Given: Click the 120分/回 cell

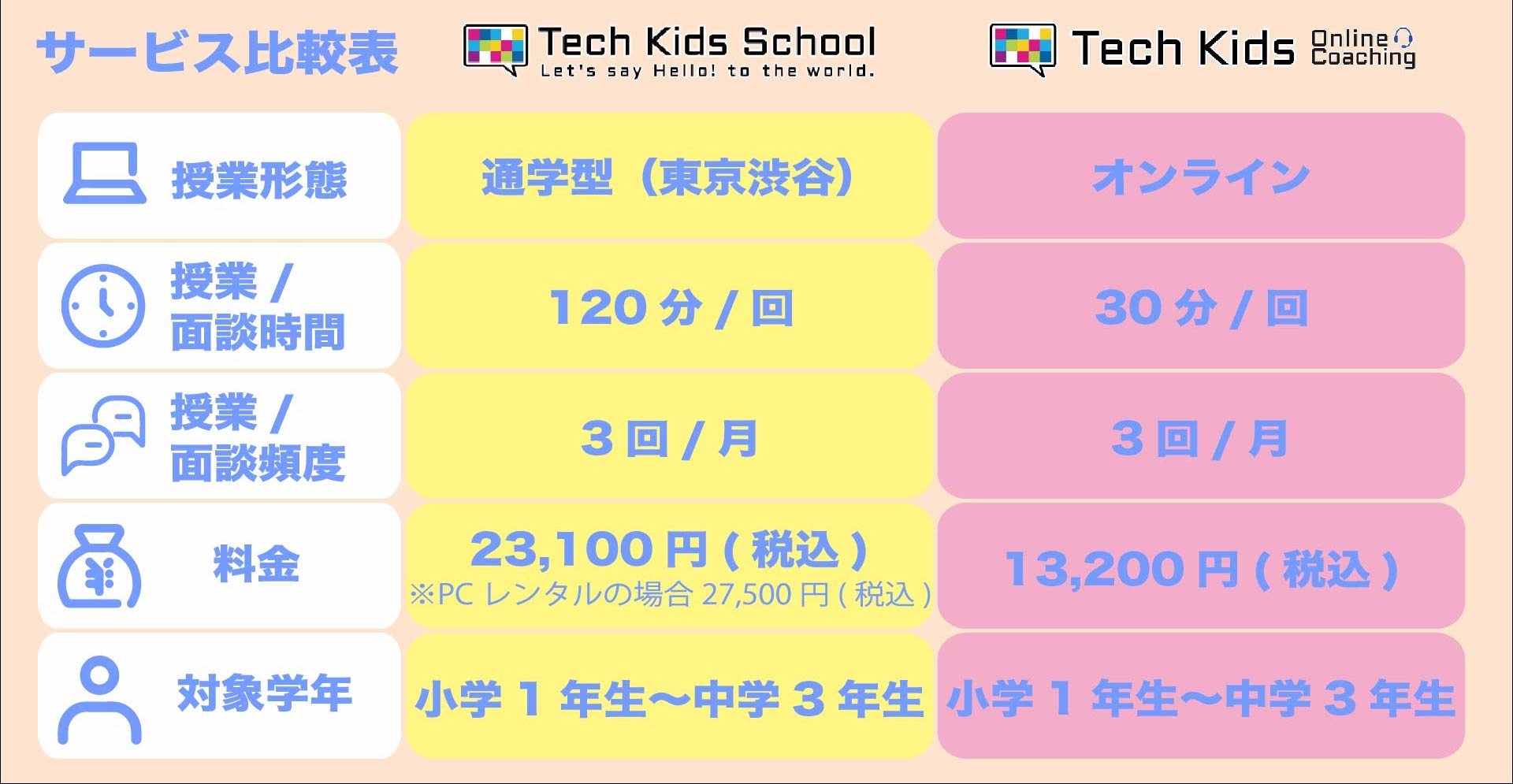Looking at the screenshot, I should click(668, 306).
